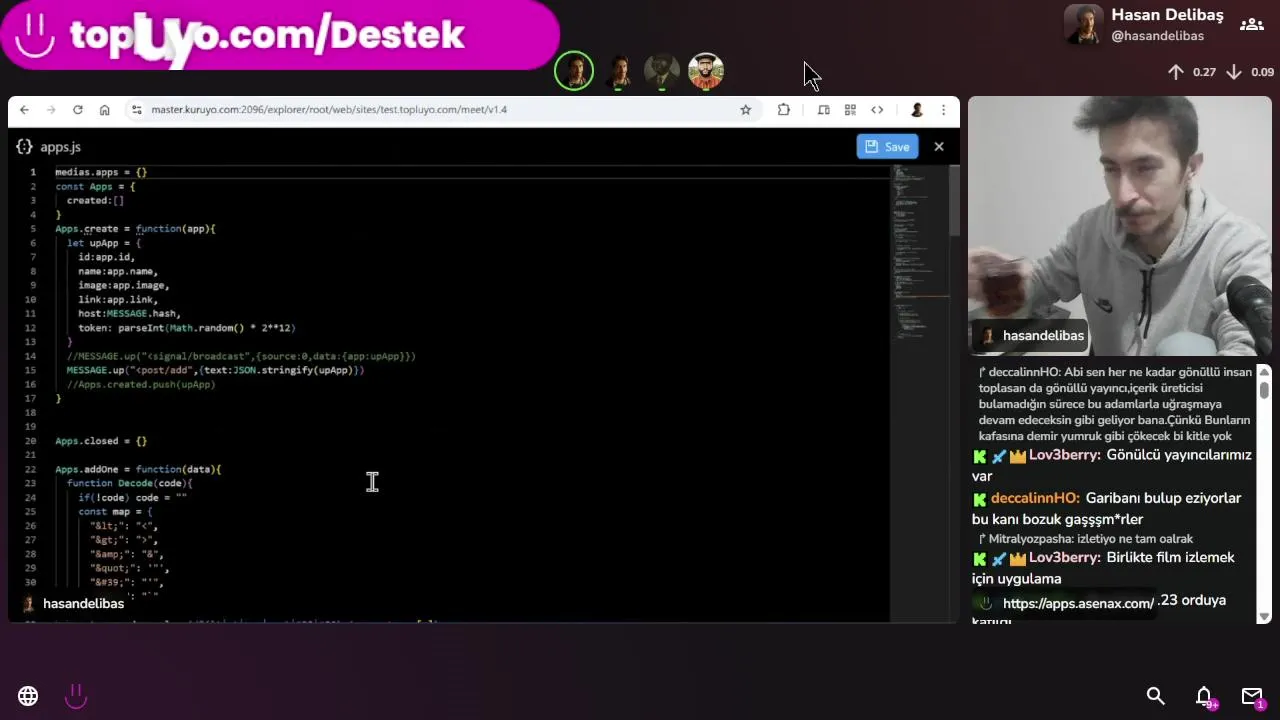Click reply quote from Mitralyozpasha
Image resolution: width=1280 pixels, height=720 pixels.
[1085, 539]
